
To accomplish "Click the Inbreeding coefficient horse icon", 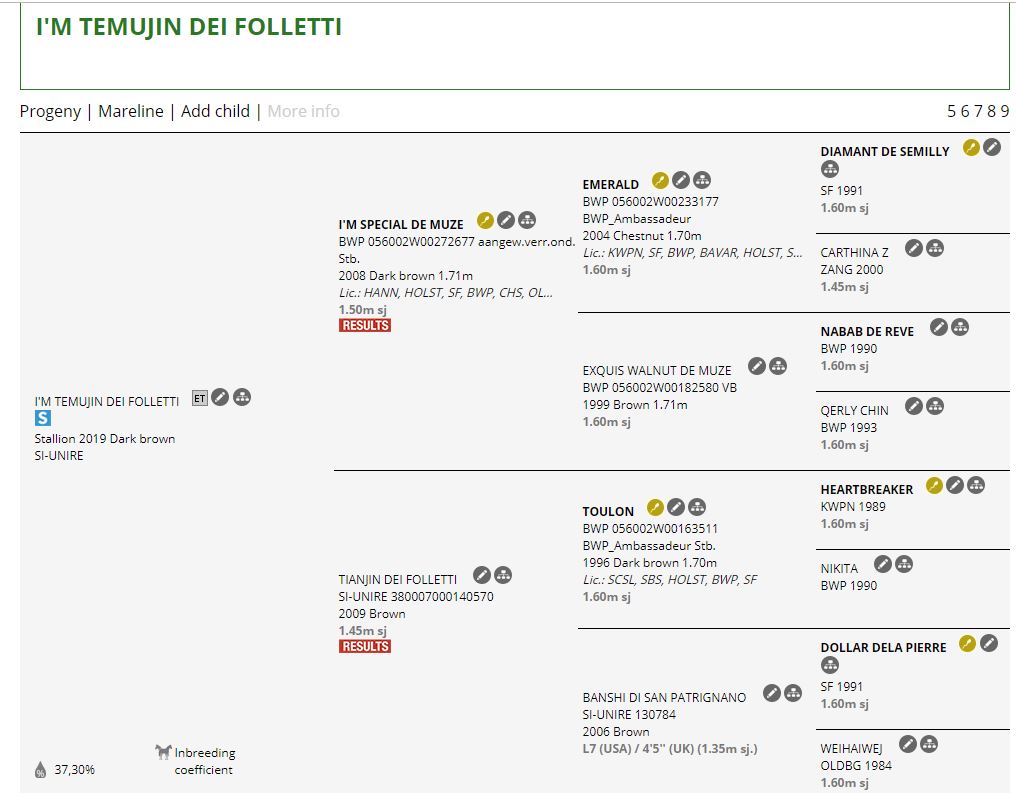I will coord(163,752).
